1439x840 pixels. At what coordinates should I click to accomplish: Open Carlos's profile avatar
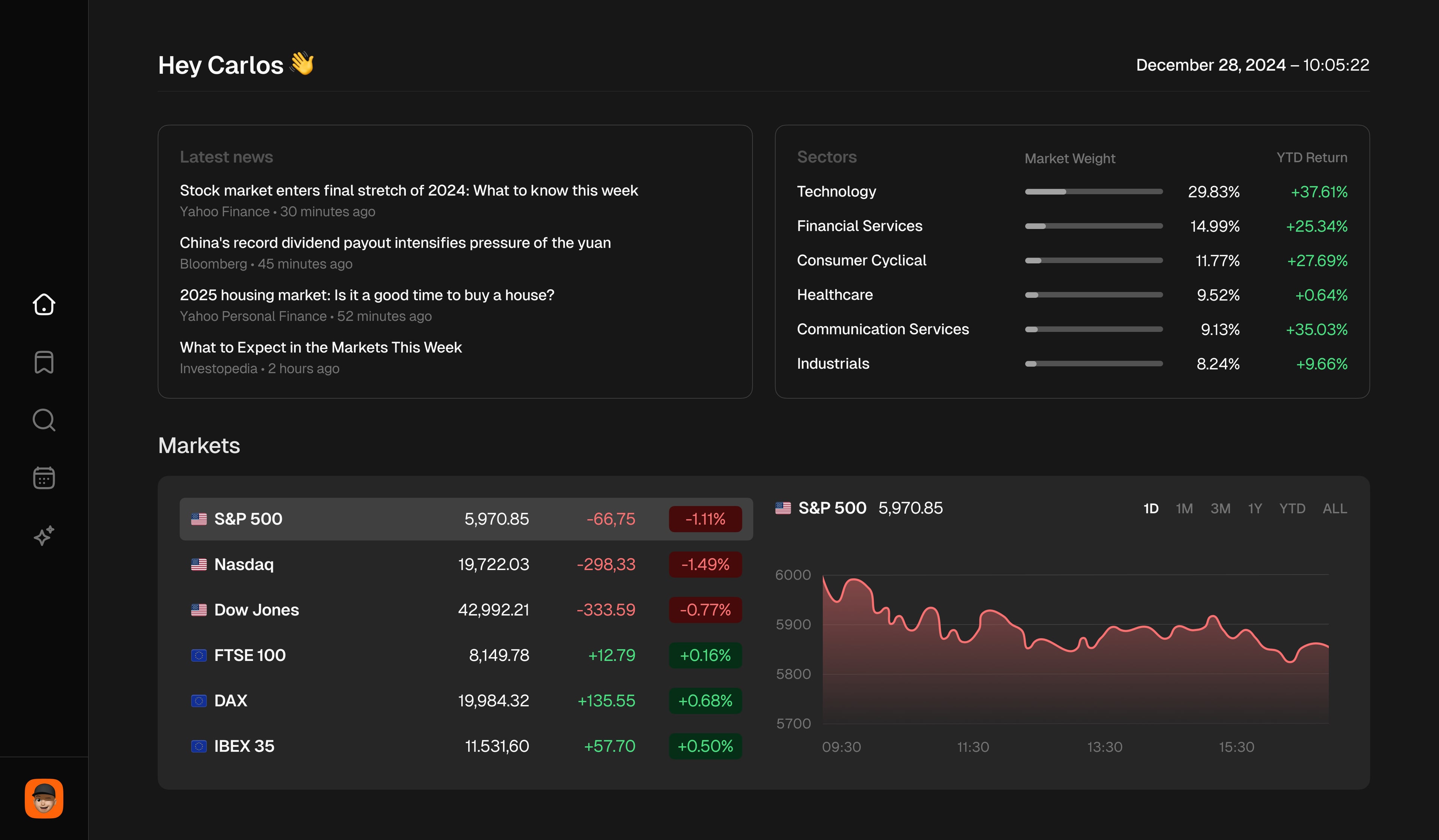(x=43, y=798)
